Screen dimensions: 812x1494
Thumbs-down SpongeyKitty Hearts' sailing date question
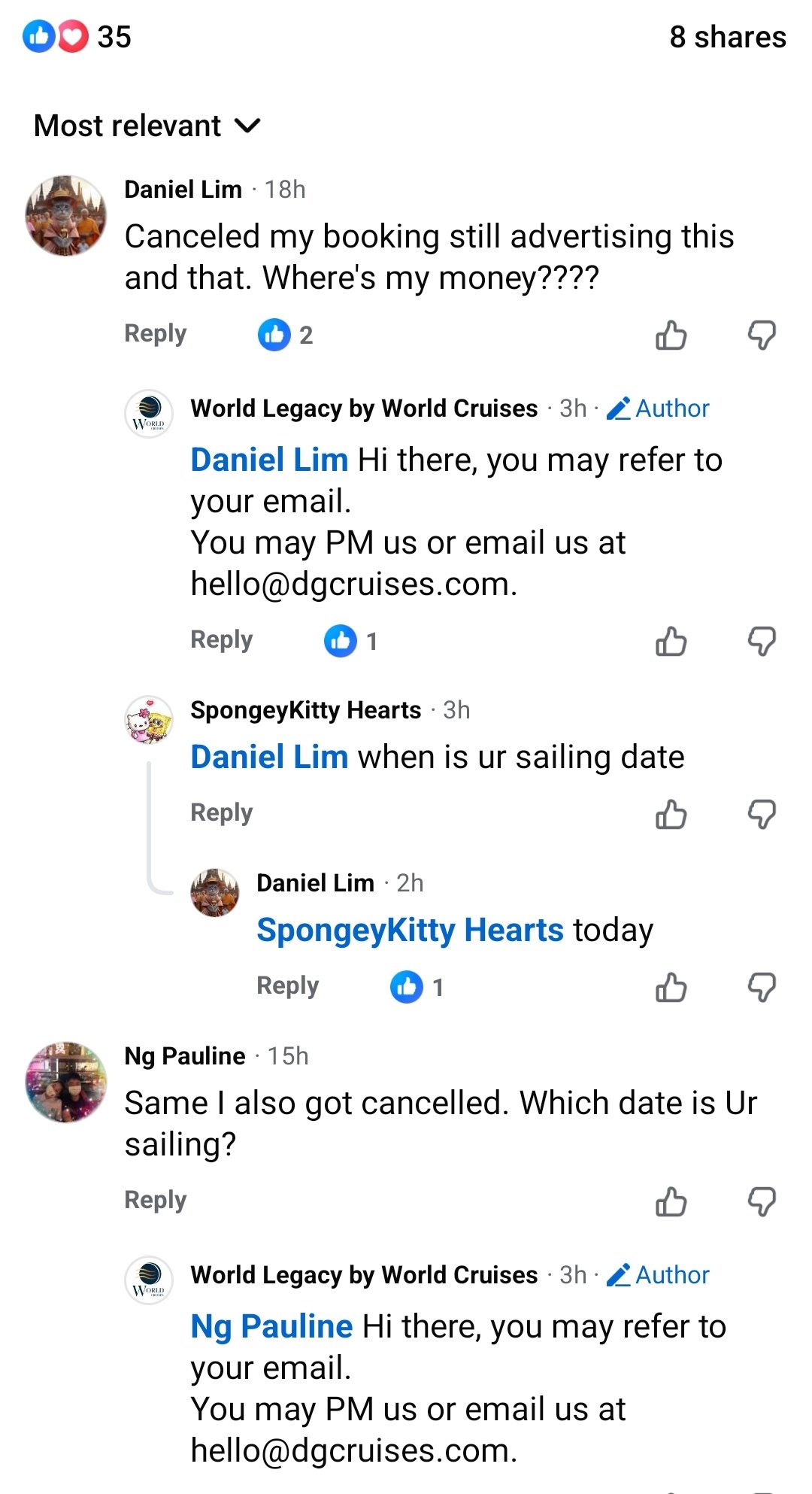pos(762,814)
